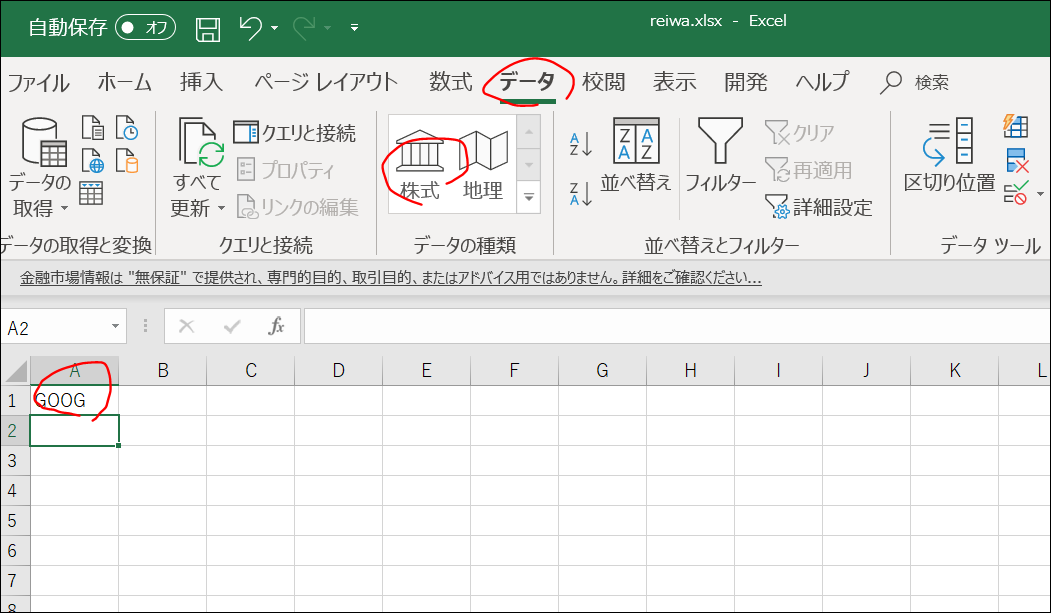
Task: Click the From Table/Range icon
Action: pyautogui.click(x=91, y=193)
